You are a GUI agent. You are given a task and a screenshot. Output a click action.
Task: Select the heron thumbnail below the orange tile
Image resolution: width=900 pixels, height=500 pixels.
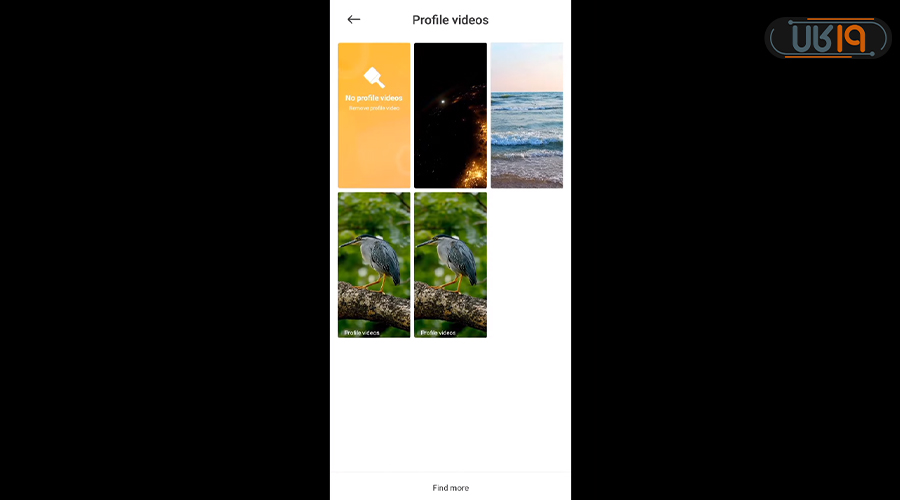pos(374,265)
